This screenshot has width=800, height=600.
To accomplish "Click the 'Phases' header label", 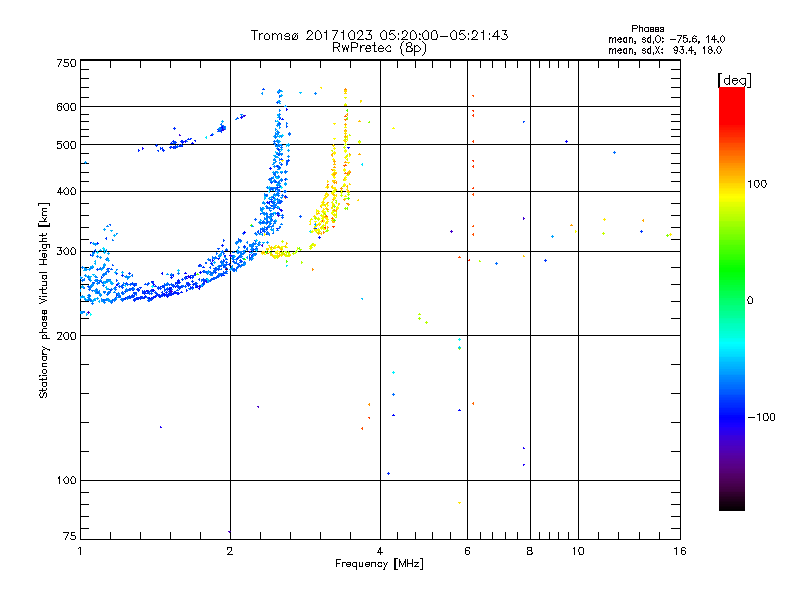I will [x=647, y=29].
